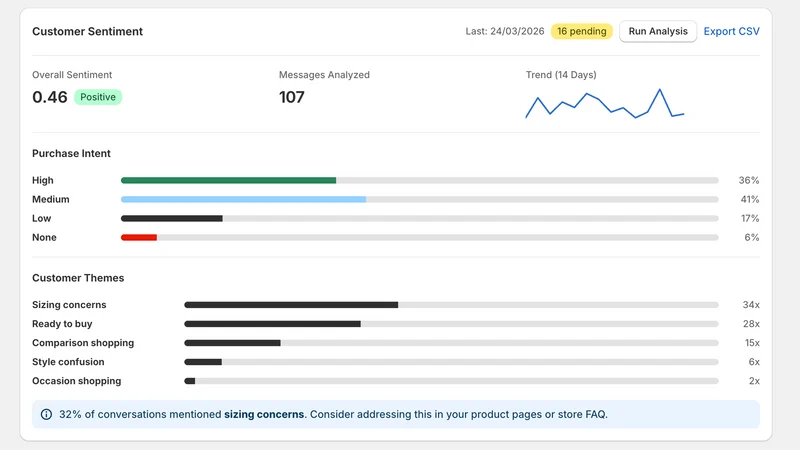
Task: Click the High intent row label
Action: pos(42,180)
